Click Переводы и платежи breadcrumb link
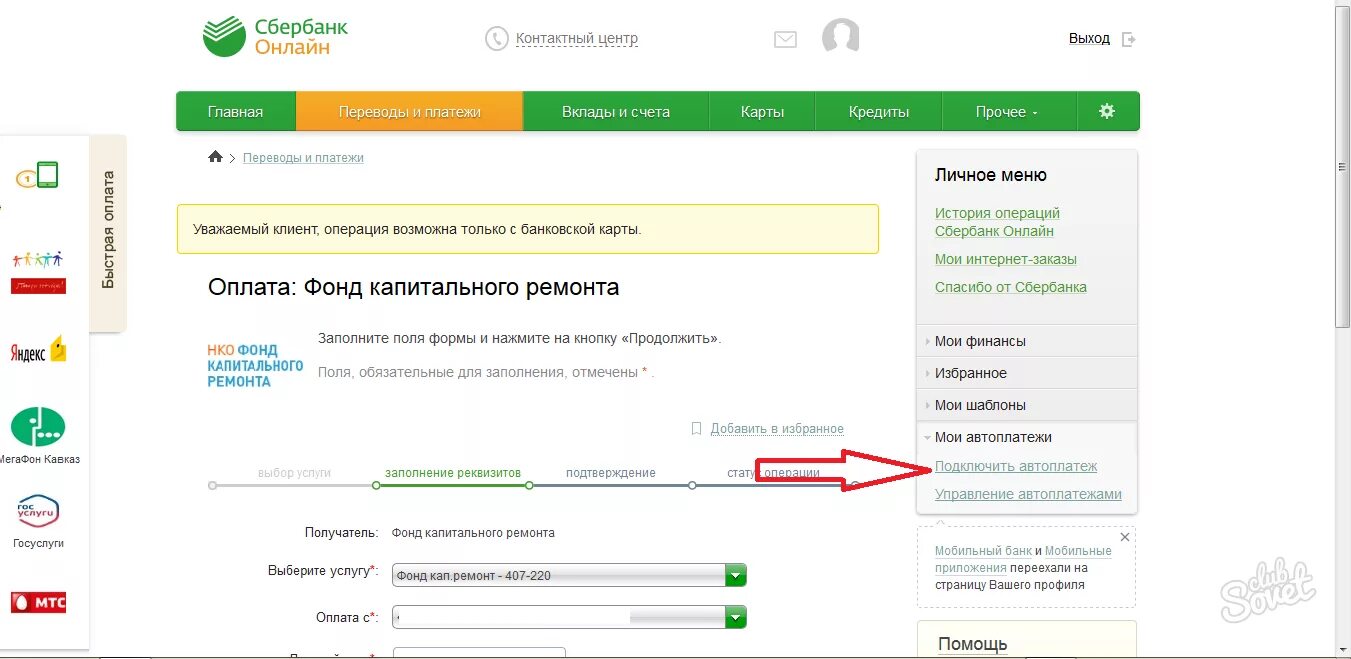The width and height of the screenshot is (1351, 659). (x=303, y=158)
